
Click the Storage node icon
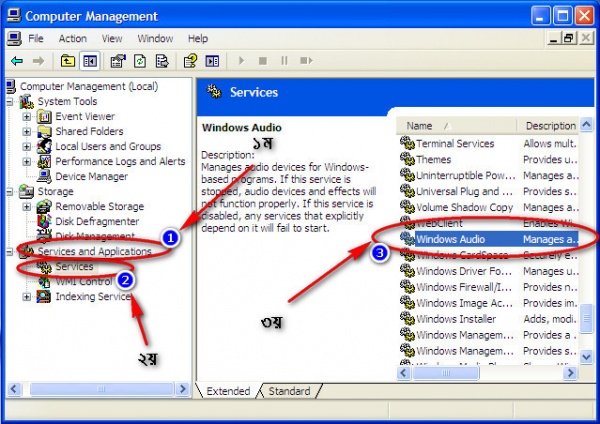pos(26,191)
